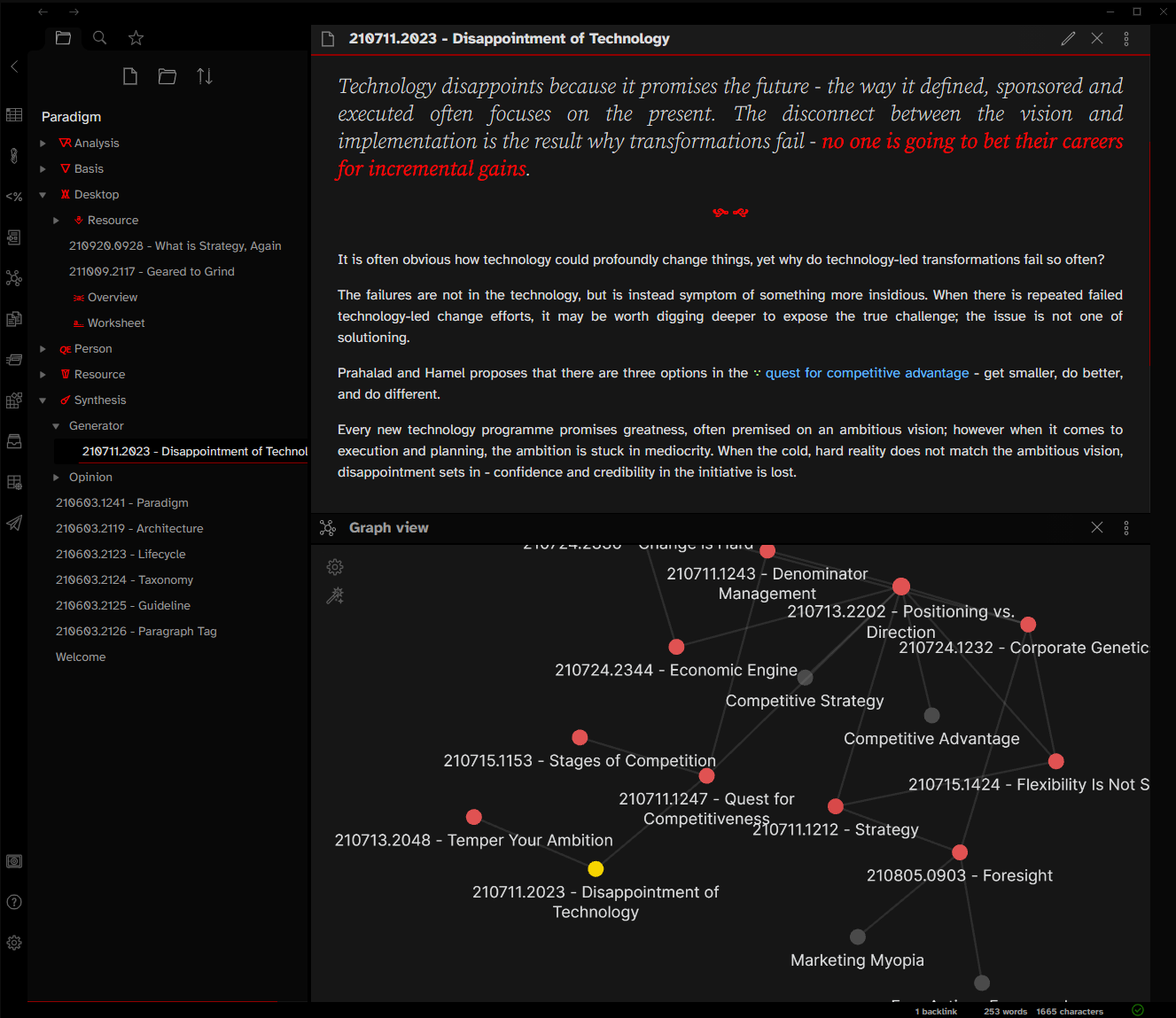Navigate back with the top-left arrow
This screenshot has height=1018, width=1176.
coord(43,12)
